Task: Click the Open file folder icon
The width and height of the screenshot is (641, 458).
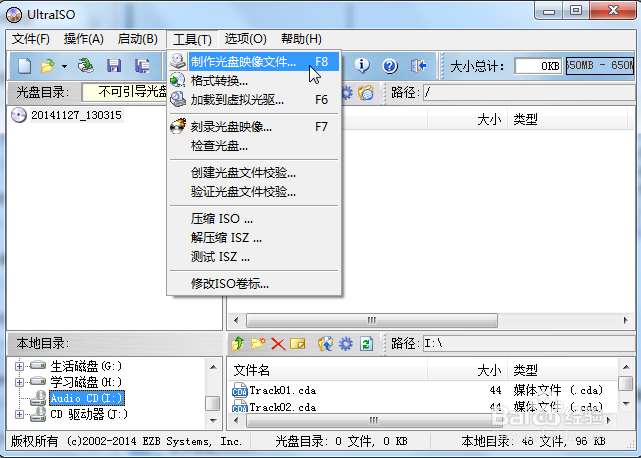Action: (x=47, y=65)
